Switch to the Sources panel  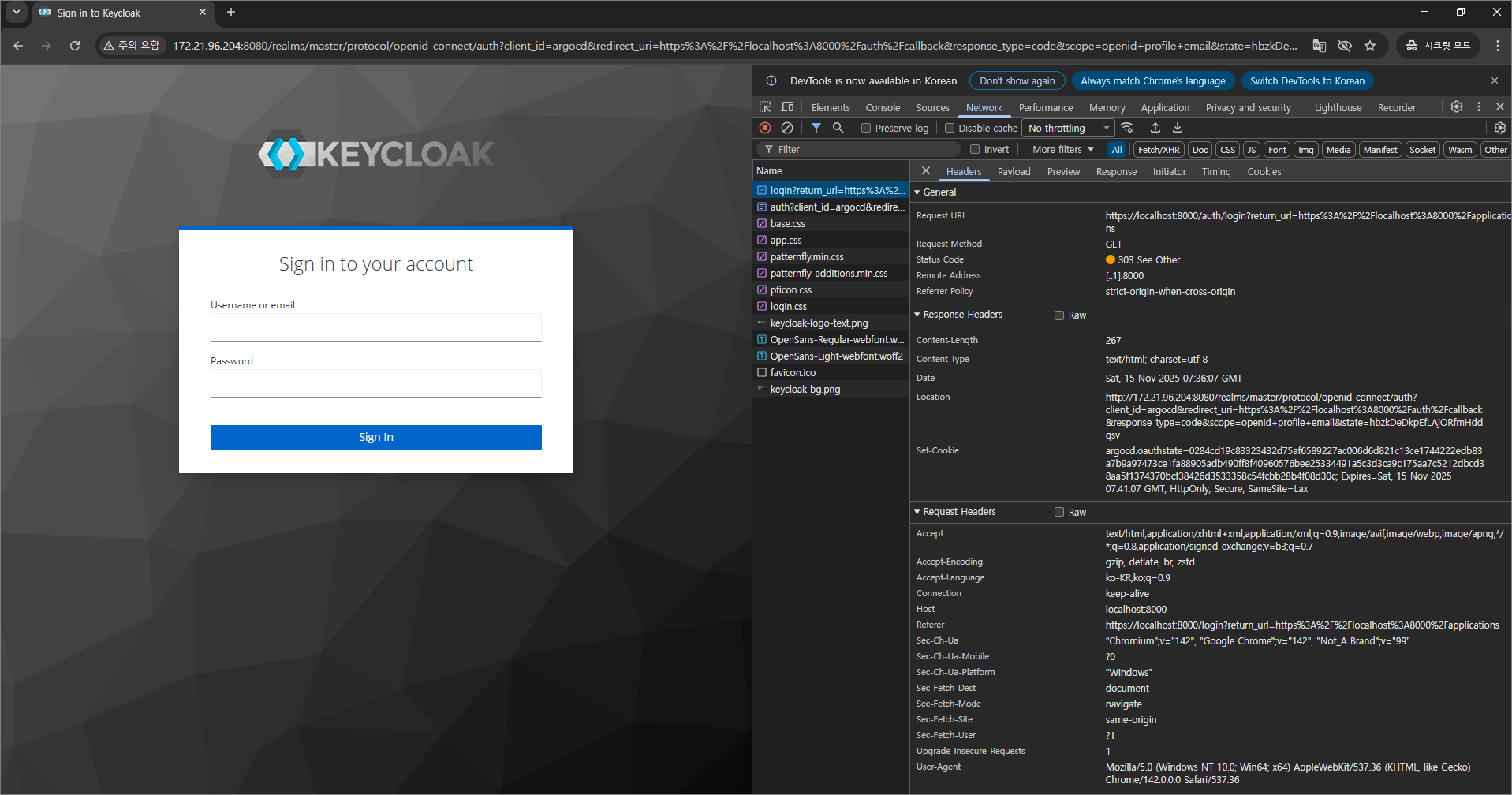(x=933, y=107)
